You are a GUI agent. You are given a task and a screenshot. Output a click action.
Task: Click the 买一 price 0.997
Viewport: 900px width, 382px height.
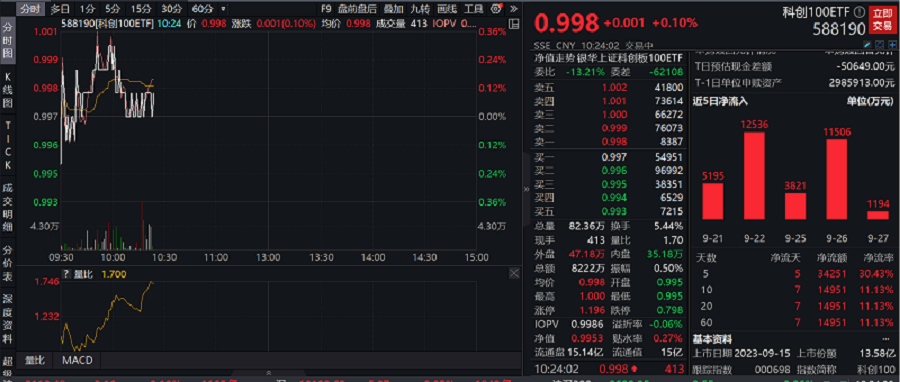coord(614,157)
